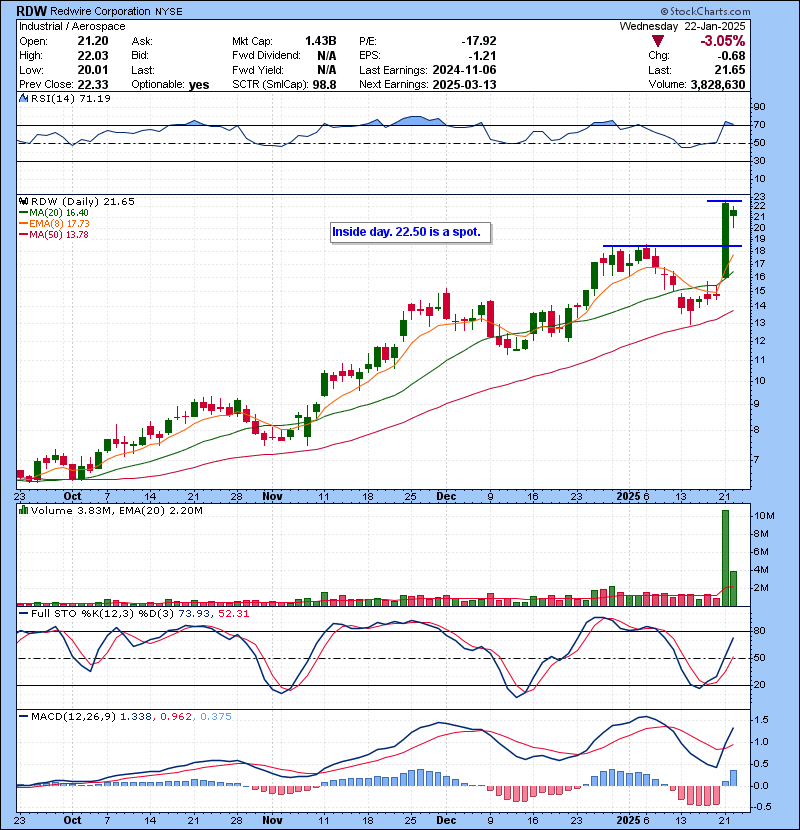Select the Volume value 3,828,630
Image resolution: width=800 pixels, height=830 pixels.
click(x=718, y=84)
